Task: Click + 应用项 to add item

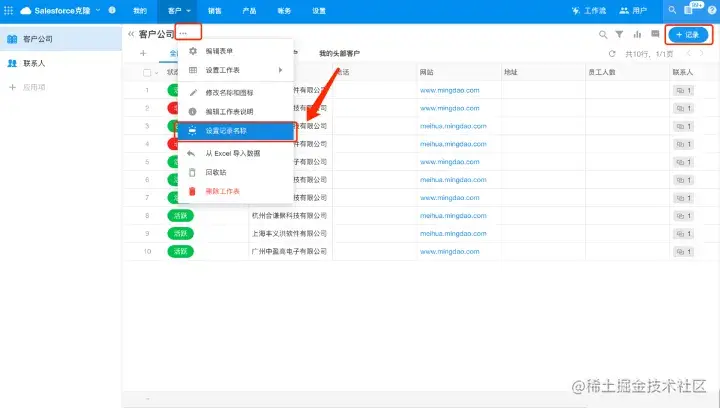Action: pyautogui.click(x=28, y=87)
